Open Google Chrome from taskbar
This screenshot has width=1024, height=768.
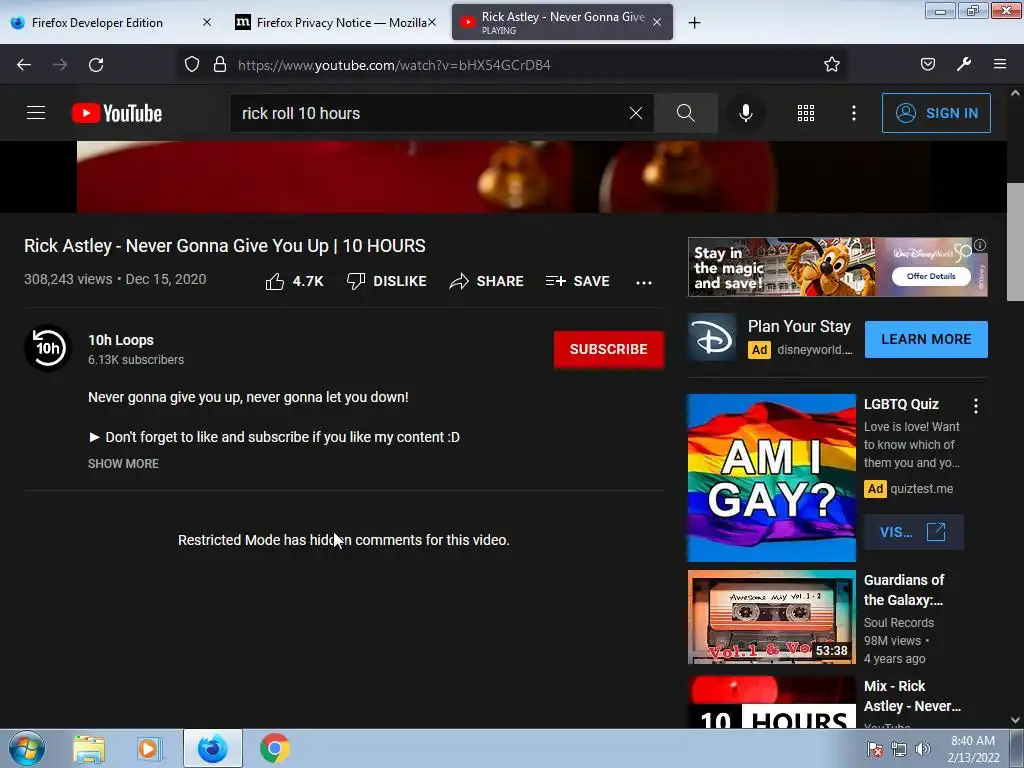(275, 748)
